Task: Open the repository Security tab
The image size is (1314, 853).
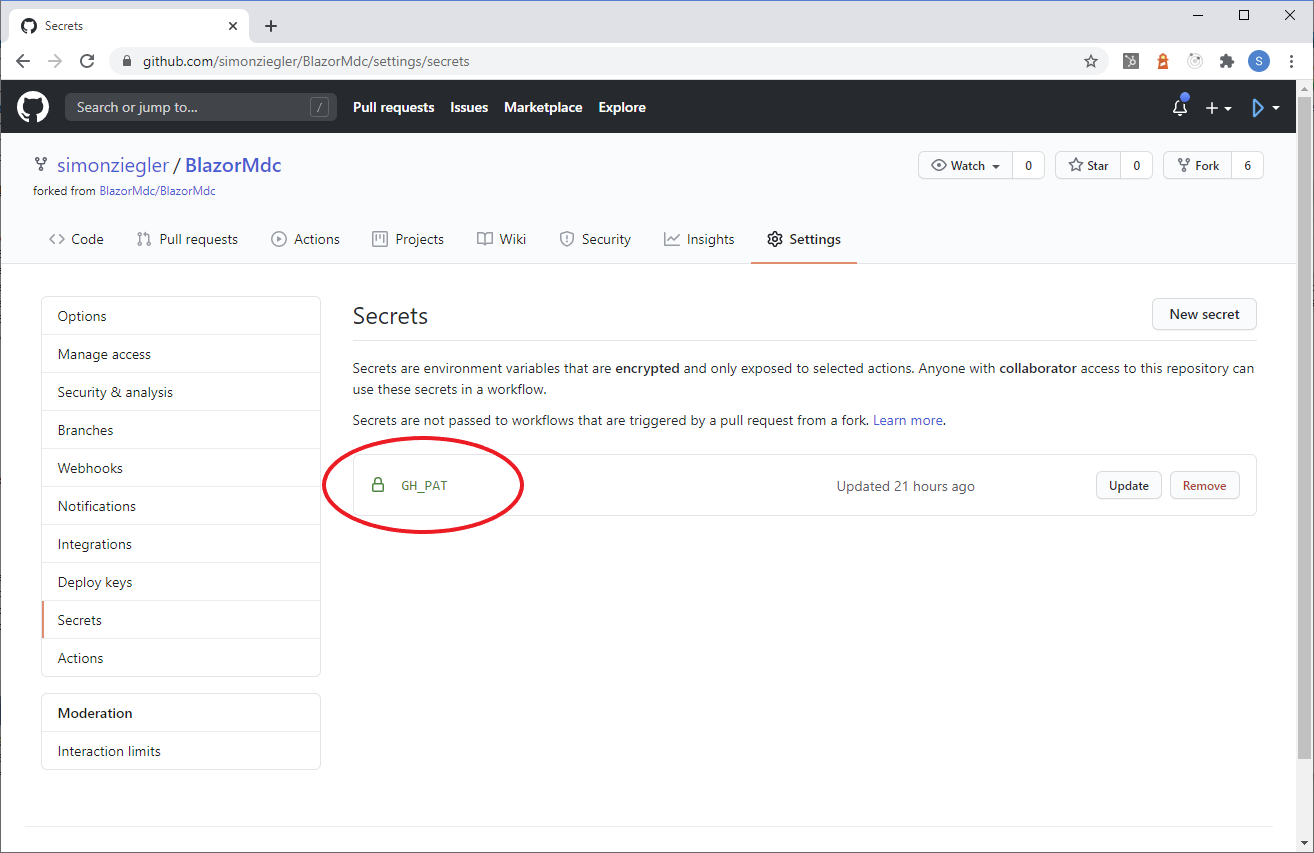Action: point(594,239)
